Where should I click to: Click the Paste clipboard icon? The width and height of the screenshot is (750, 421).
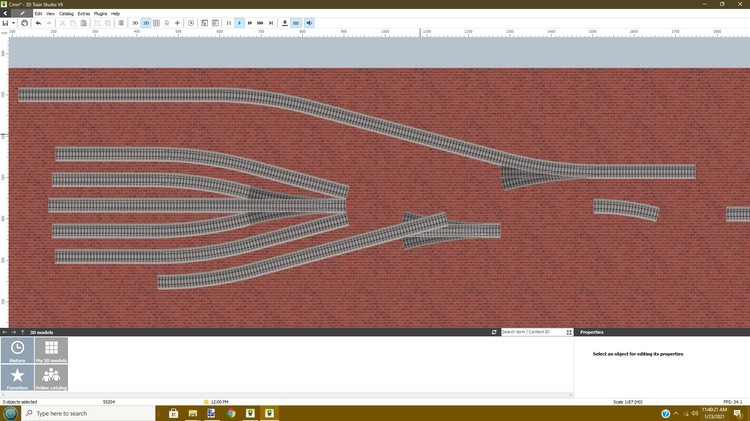pos(84,23)
